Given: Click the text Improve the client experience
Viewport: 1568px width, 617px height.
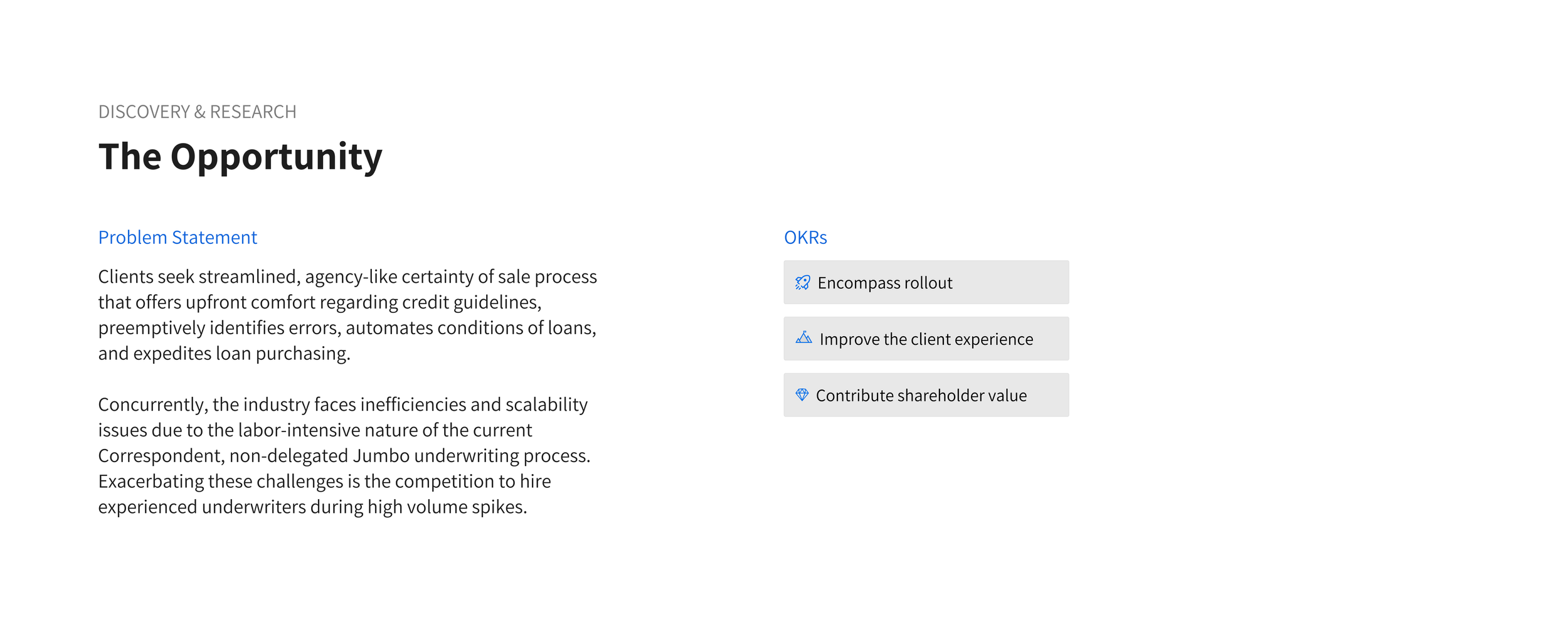Looking at the screenshot, I should click(926, 339).
